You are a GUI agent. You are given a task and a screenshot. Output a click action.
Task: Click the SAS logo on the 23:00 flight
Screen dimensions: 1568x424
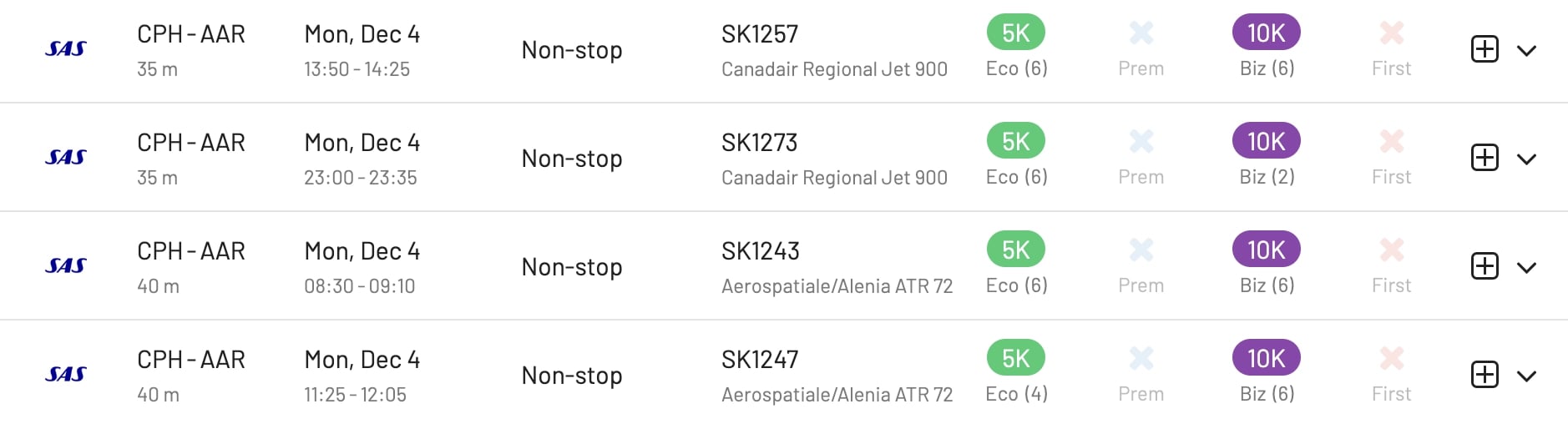pos(66,158)
